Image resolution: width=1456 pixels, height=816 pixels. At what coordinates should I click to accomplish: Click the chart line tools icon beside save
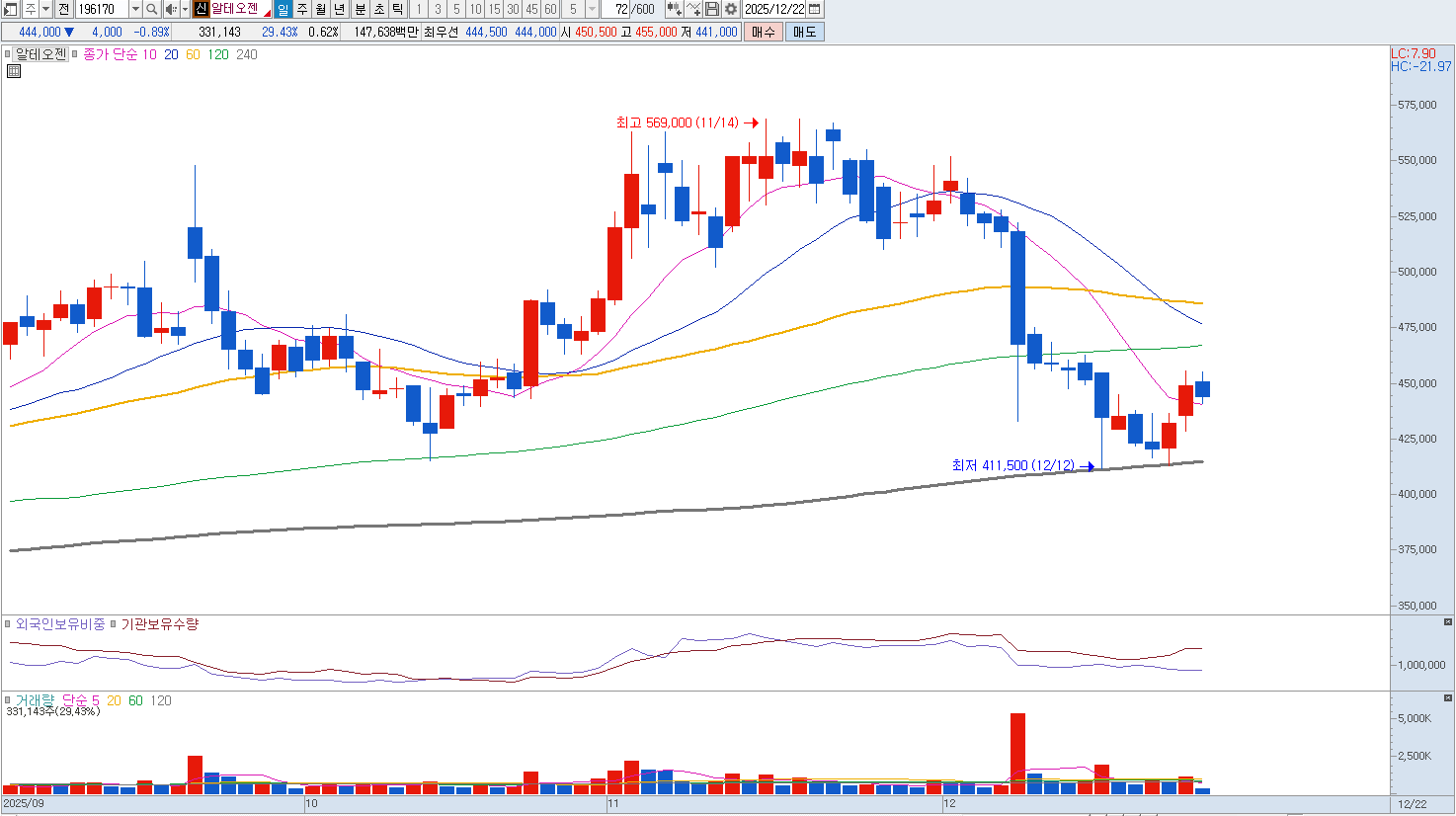point(693,9)
